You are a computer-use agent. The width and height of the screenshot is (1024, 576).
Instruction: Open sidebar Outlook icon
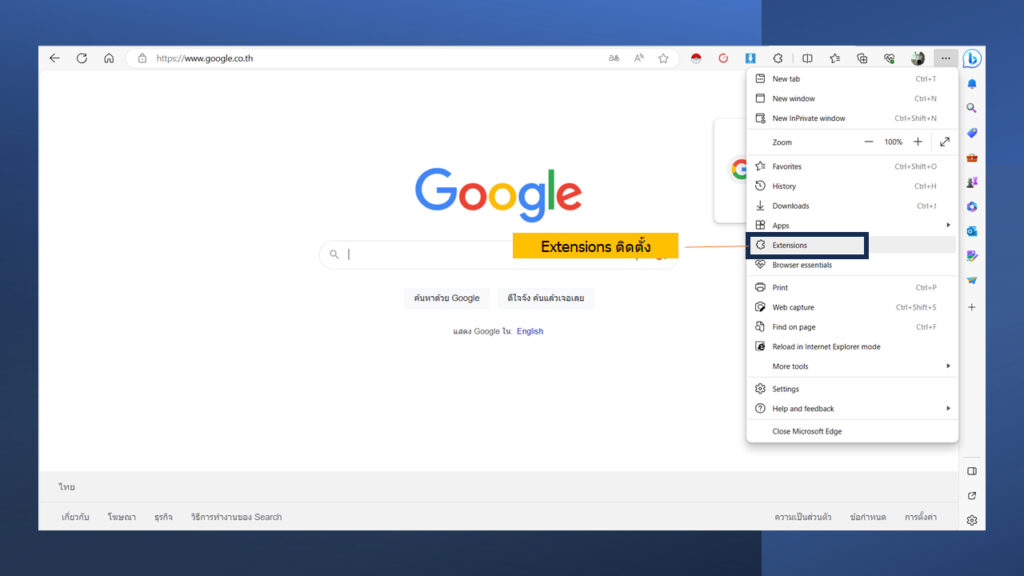[x=972, y=231]
